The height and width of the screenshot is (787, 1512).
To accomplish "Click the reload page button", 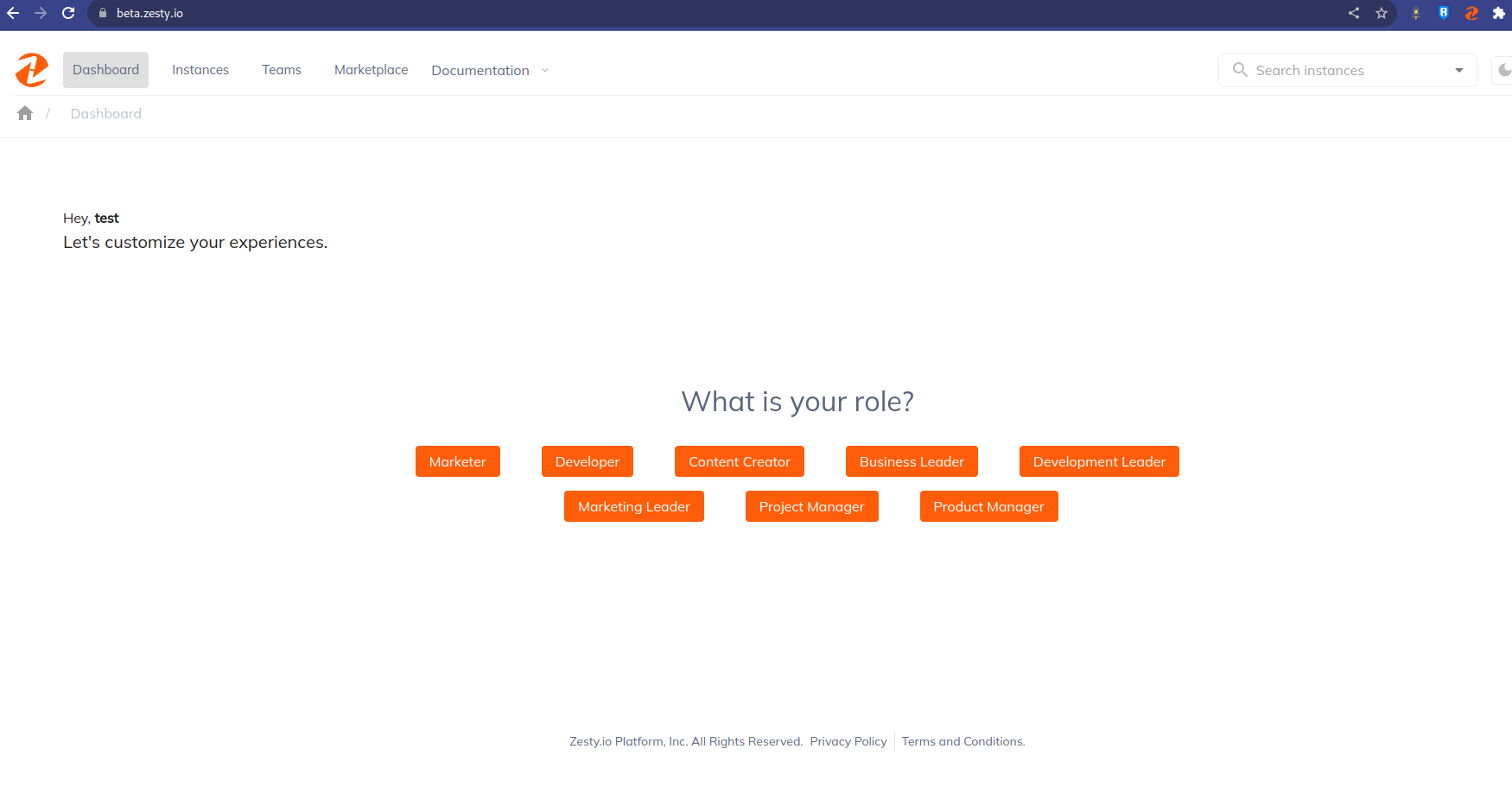I will [x=67, y=13].
